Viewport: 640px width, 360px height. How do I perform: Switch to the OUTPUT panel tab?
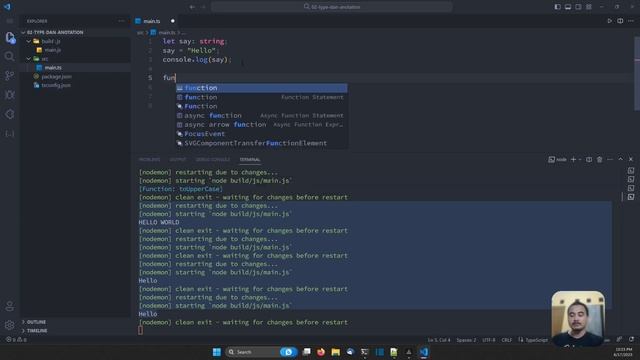[178, 160]
